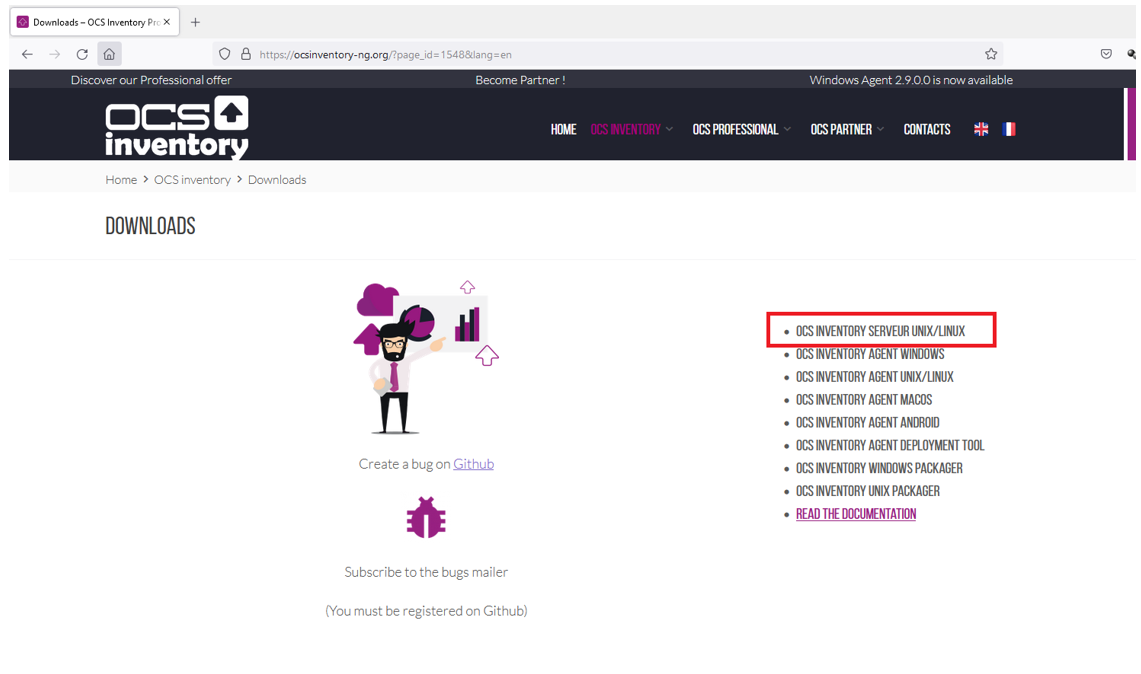This screenshot has width=1141, height=674.
Task: Click Windows Agent 2.9.0.0 announcement
Action: tap(911, 80)
